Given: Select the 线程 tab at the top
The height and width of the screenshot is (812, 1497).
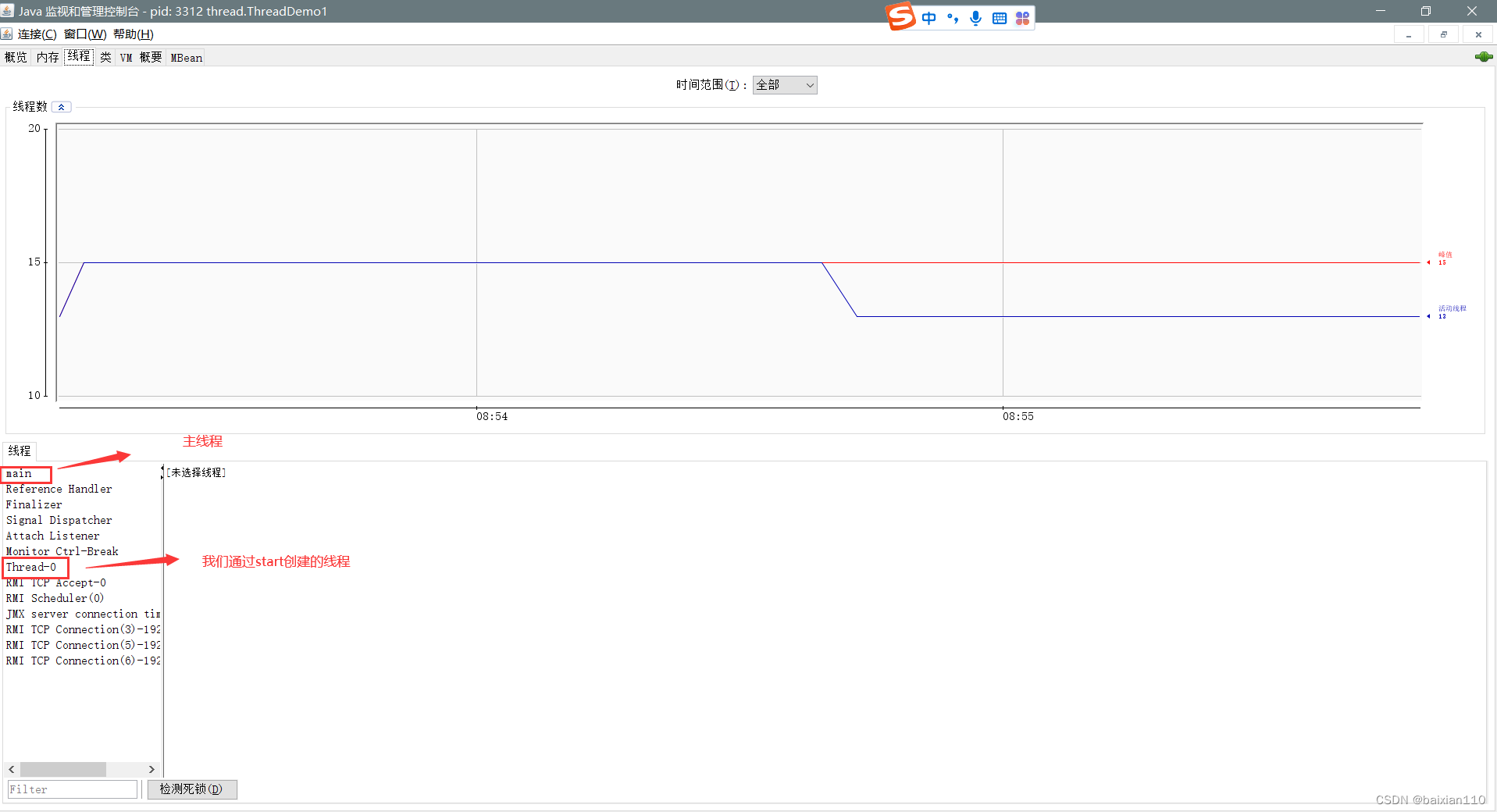Looking at the screenshot, I should click(x=79, y=56).
